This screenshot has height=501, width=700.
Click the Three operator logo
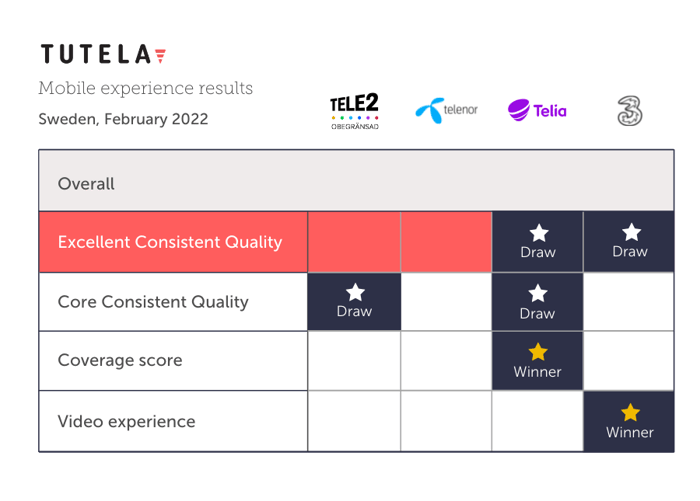630,111
